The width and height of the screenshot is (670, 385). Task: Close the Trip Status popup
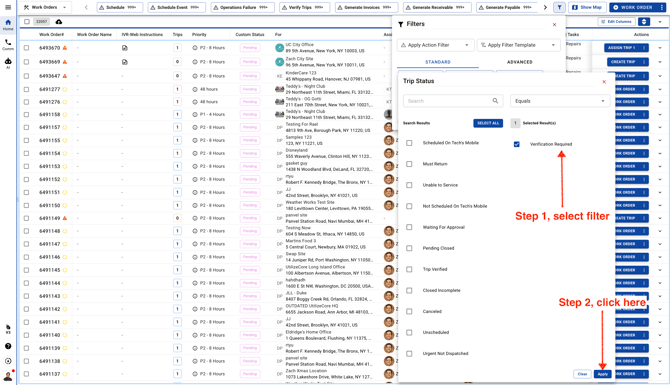[x=604, y=82]
